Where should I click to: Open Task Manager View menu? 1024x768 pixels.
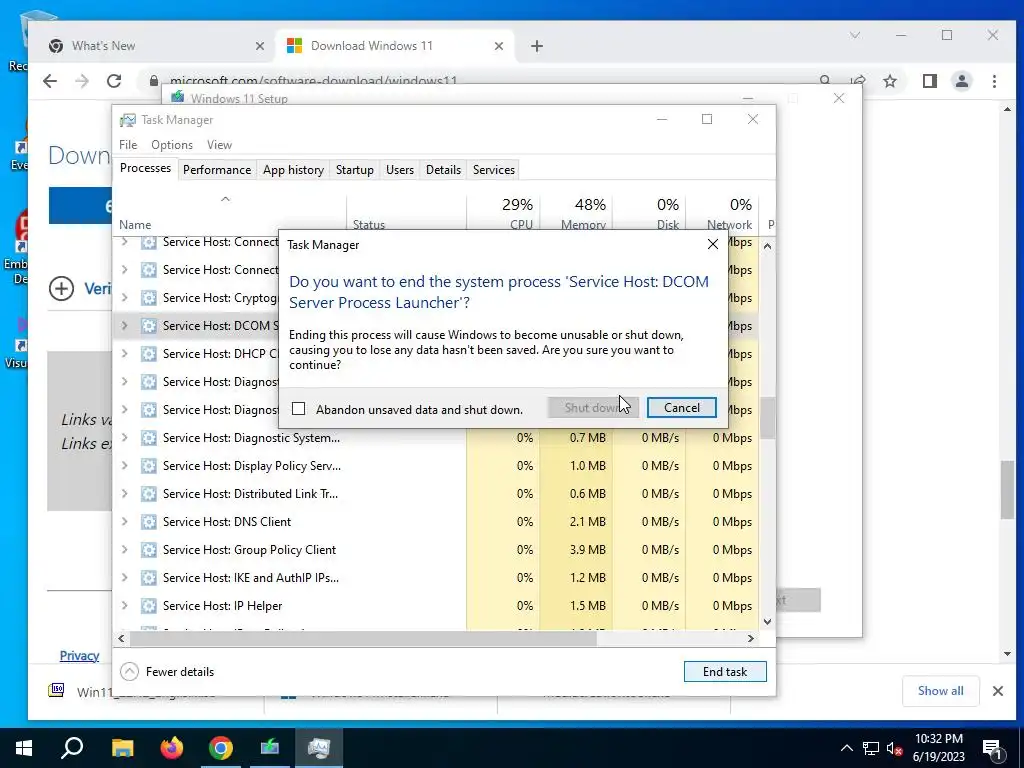pos(219,144)
